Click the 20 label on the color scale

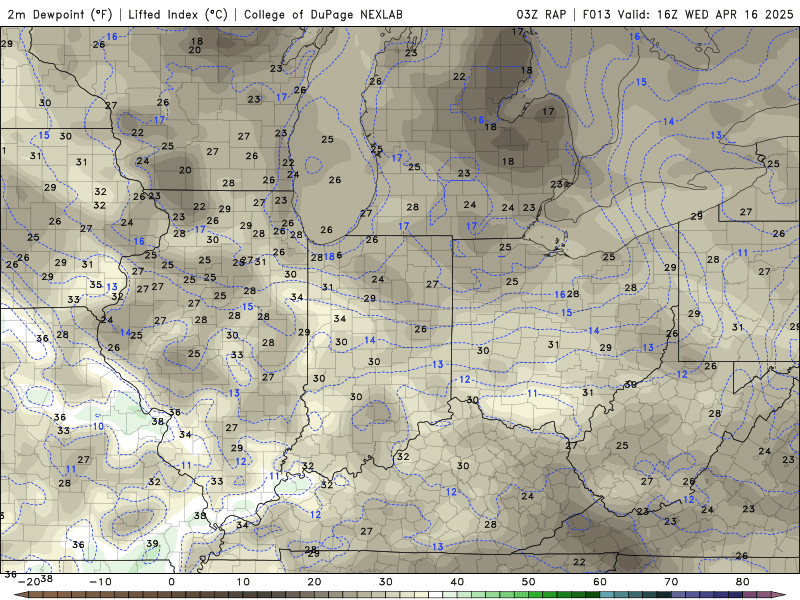[314, 582]
